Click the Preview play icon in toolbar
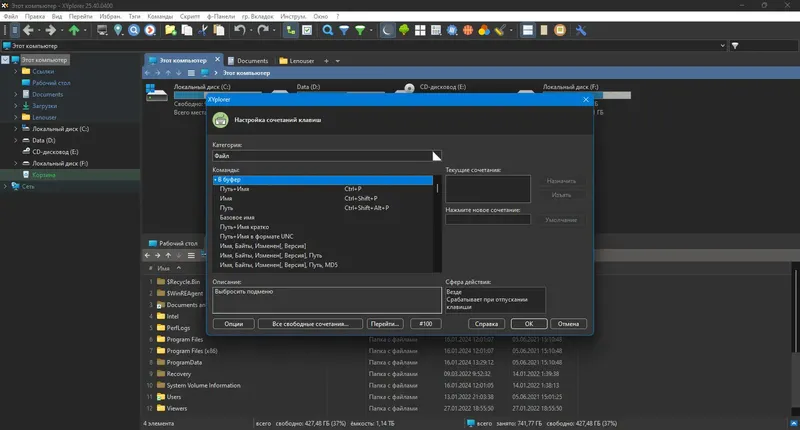This screenshot has width=800, height=430. [150, 31]
